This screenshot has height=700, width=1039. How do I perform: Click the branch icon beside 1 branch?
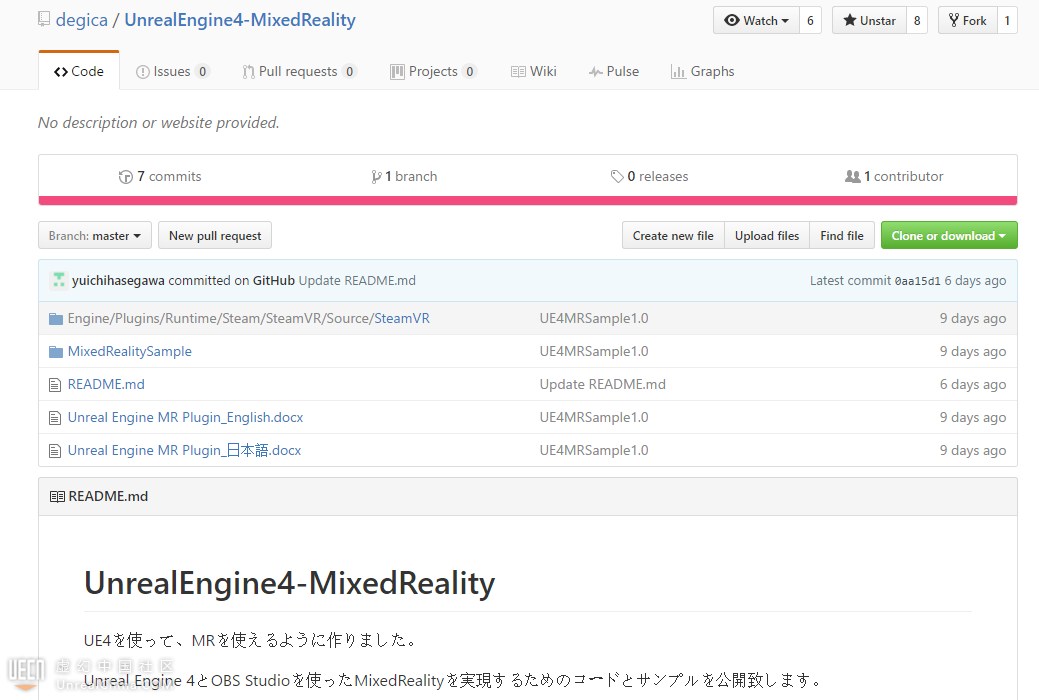click(x=376, y=177)
